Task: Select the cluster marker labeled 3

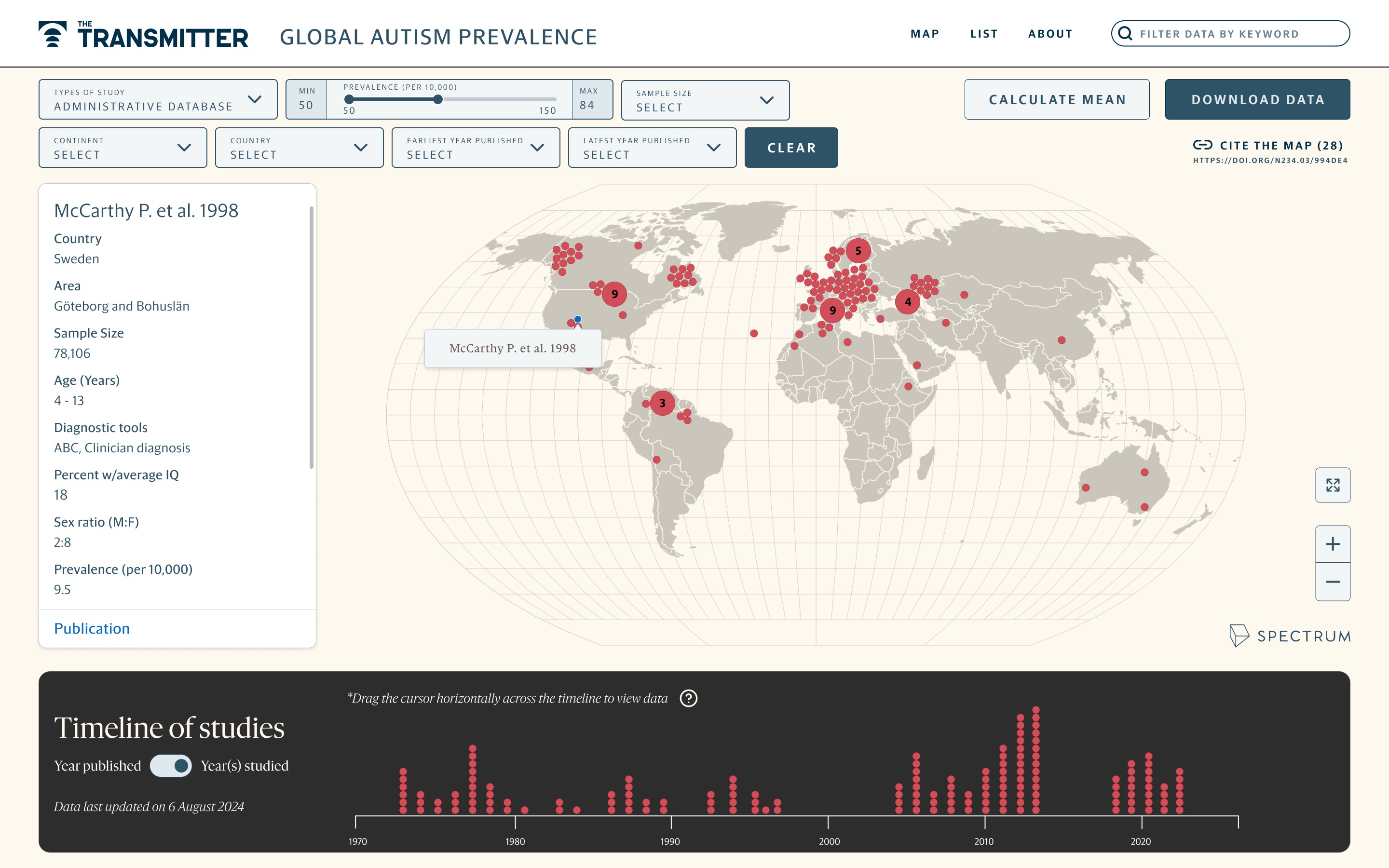Action: (662, 403)
